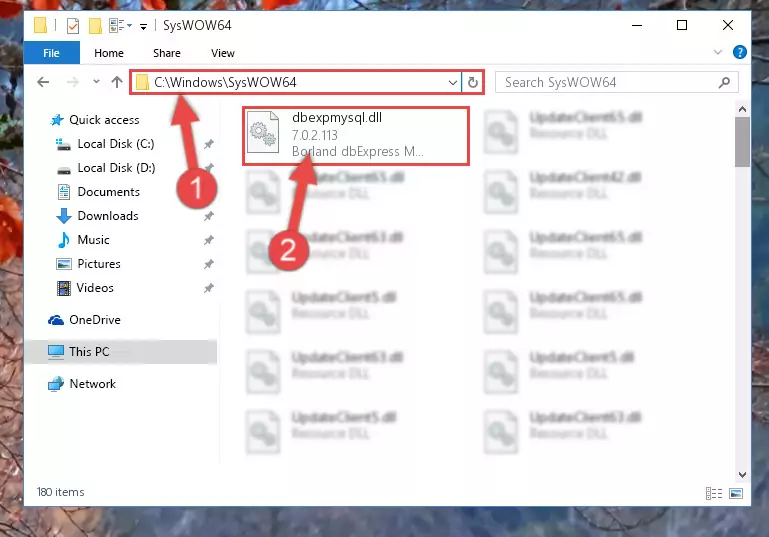Viewport: 769px width, 537px height.
Task: Click the Network icon in sidebar
Action: click(x=56, y=384)
